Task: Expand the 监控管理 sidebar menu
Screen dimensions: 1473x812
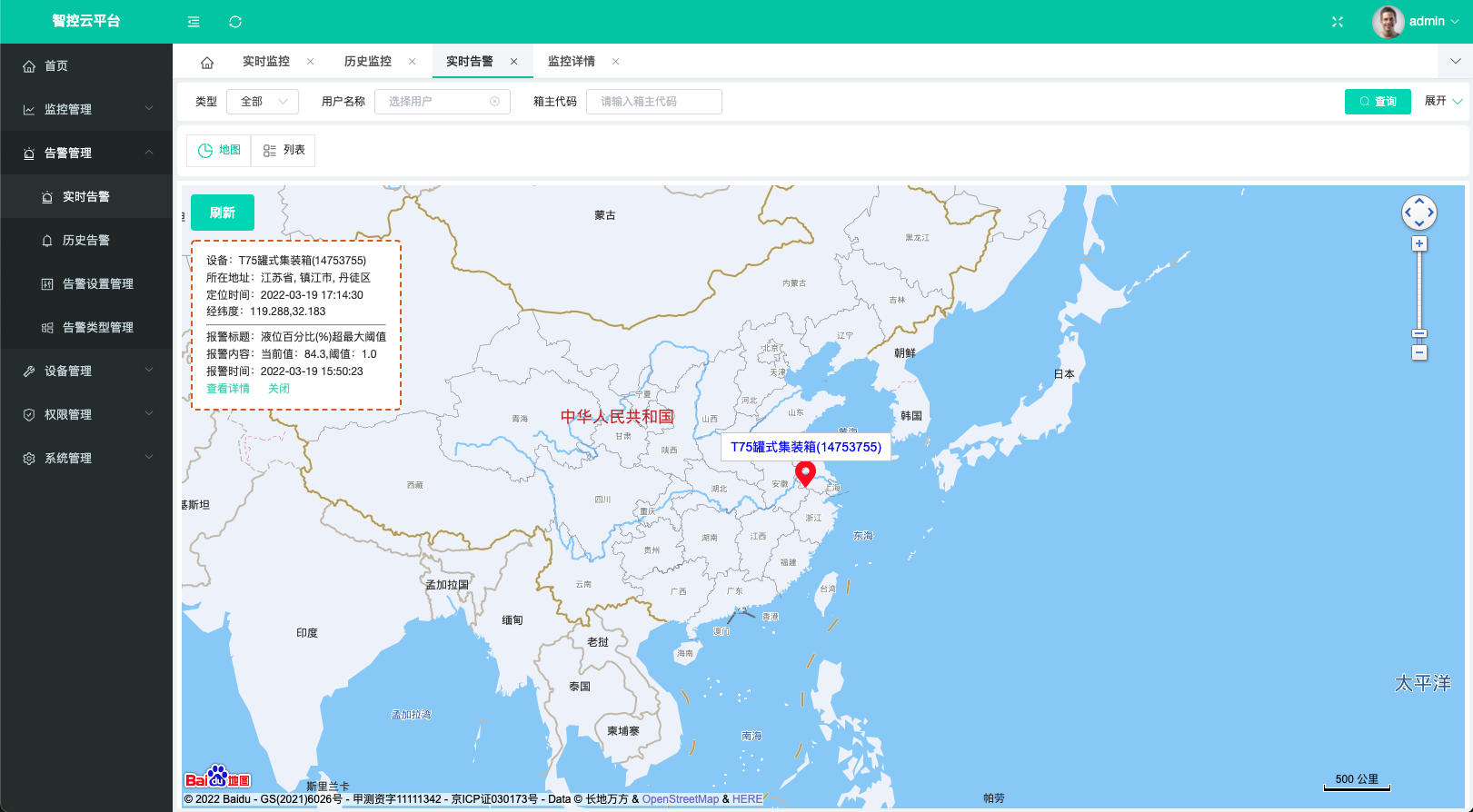Action: [86, 109]
